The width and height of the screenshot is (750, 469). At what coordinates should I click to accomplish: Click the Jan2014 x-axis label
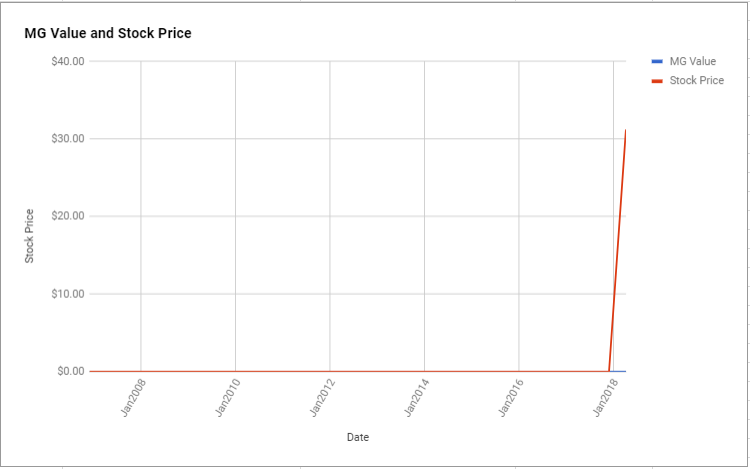click(417, 398)
